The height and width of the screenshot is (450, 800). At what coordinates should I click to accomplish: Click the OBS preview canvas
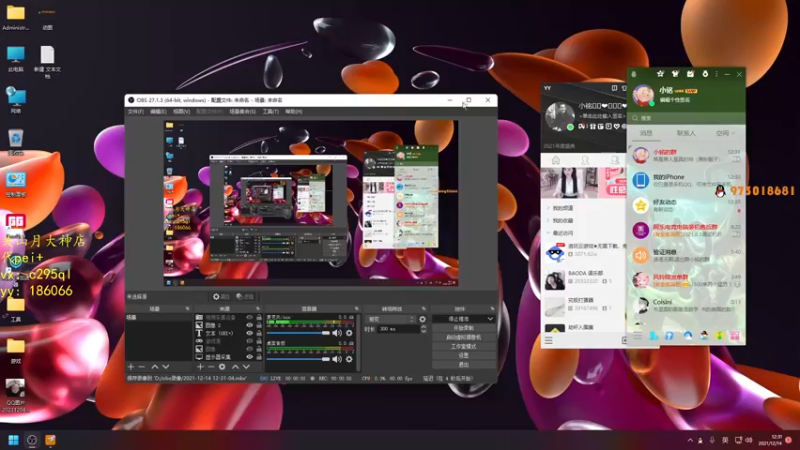(311, 203)
